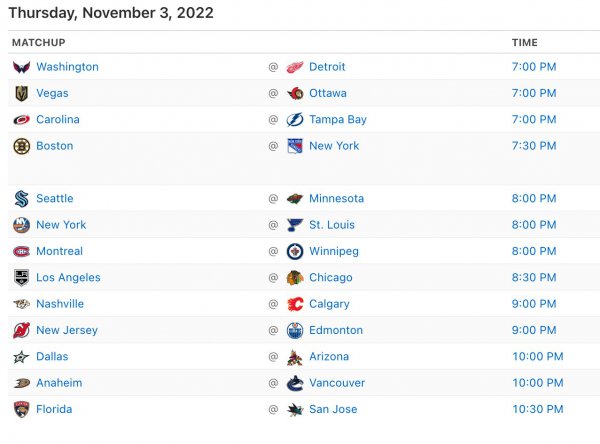
Task: Click the Seattle Kraken logo icon
Action: coord(21,199)
